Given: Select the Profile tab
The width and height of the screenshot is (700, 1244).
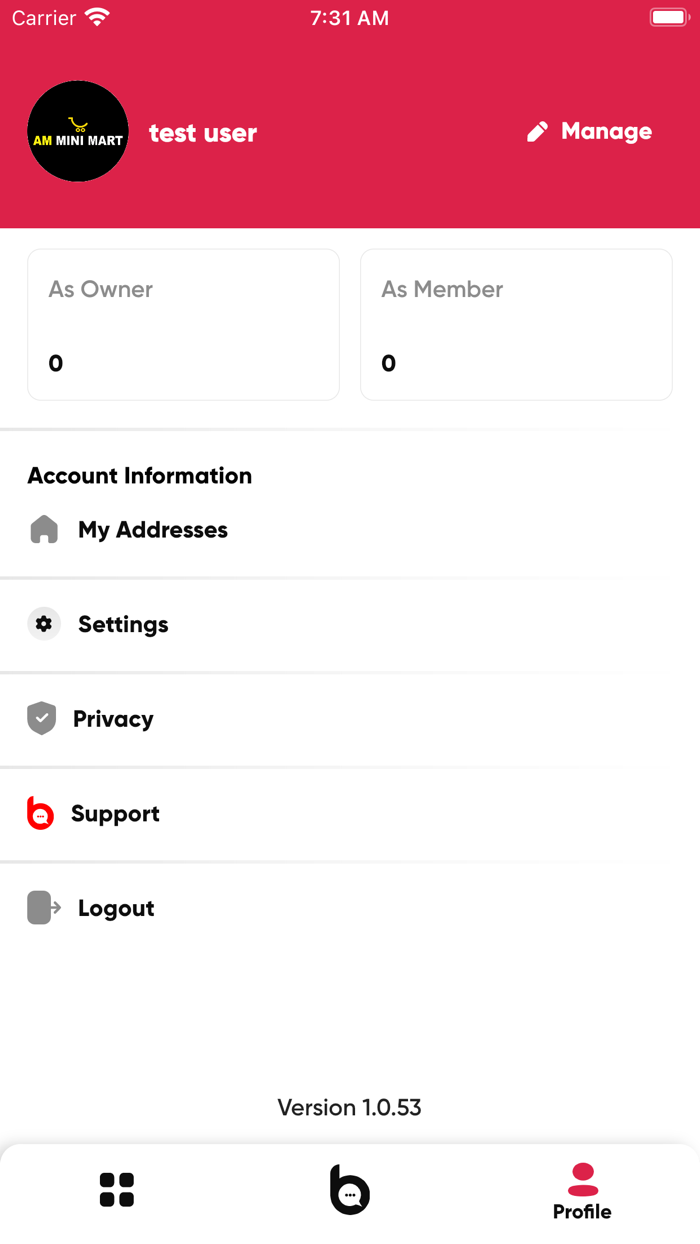Looking at the screenshot, I should click(x=582, y=1192).
